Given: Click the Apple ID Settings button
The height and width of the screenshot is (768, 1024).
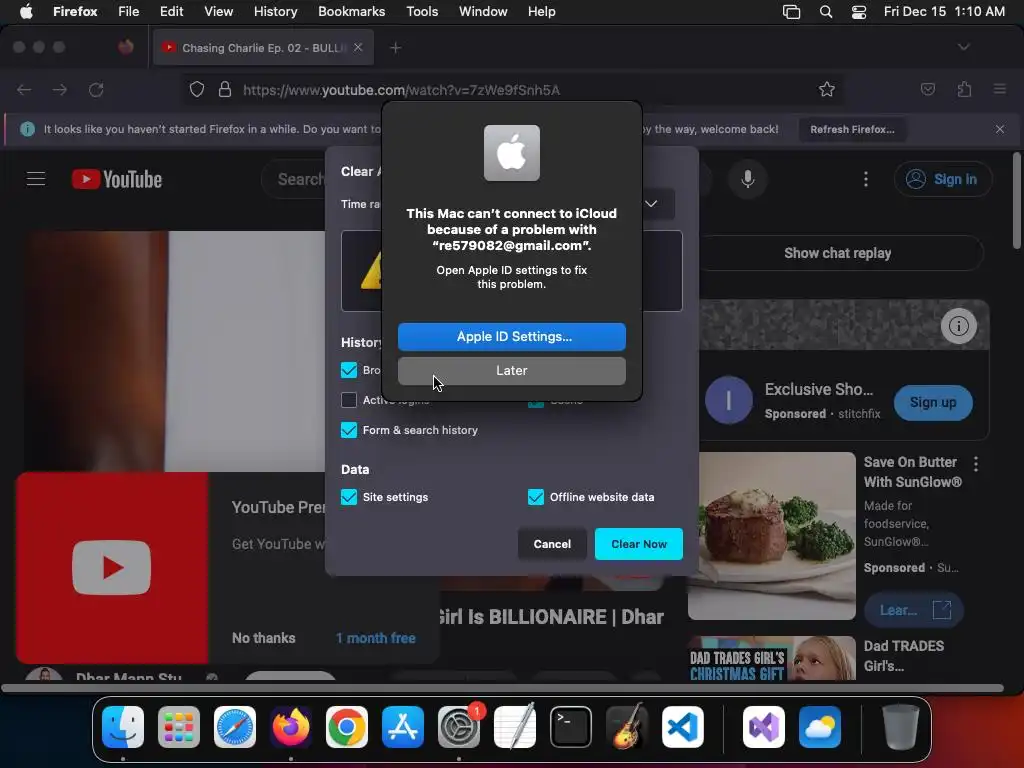Looking at the screenshot, I should click(512, 337).
